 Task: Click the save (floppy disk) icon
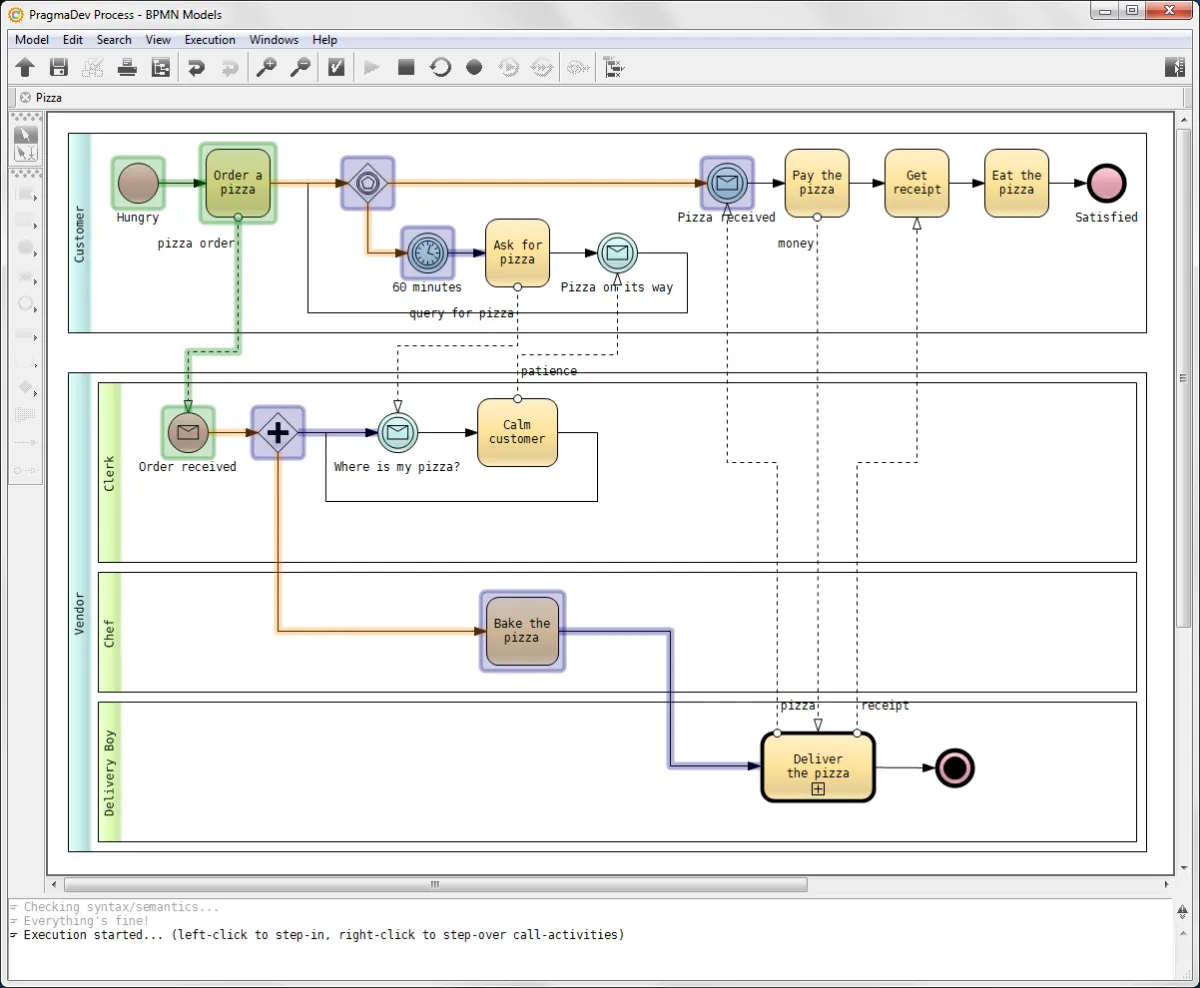59,68
